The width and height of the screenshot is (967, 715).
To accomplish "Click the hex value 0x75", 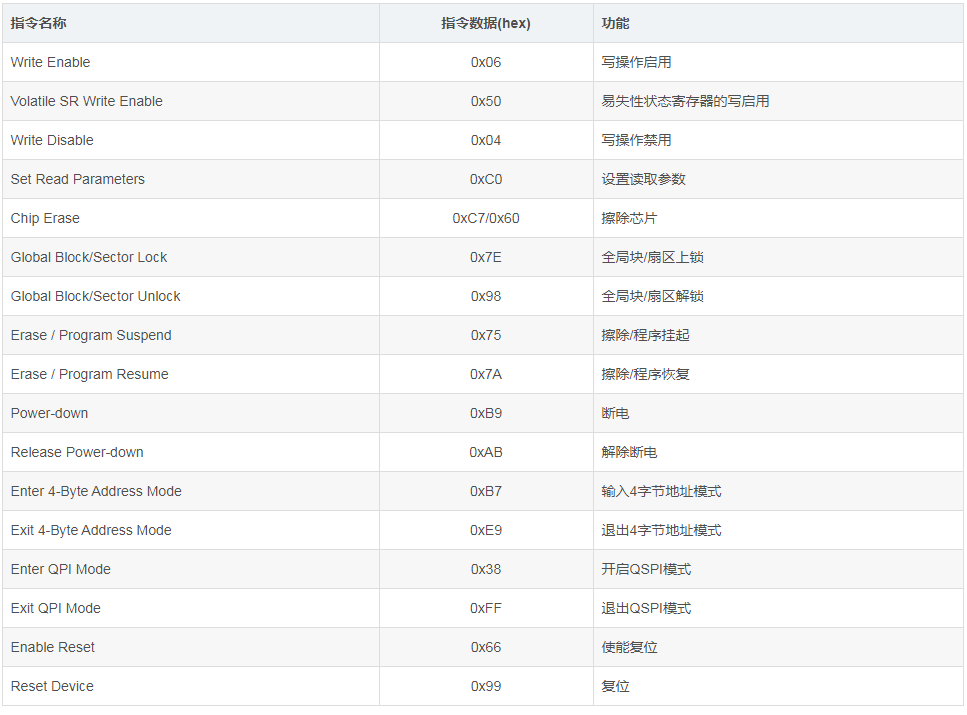I will pyautogui.click(x=486, y=335).
